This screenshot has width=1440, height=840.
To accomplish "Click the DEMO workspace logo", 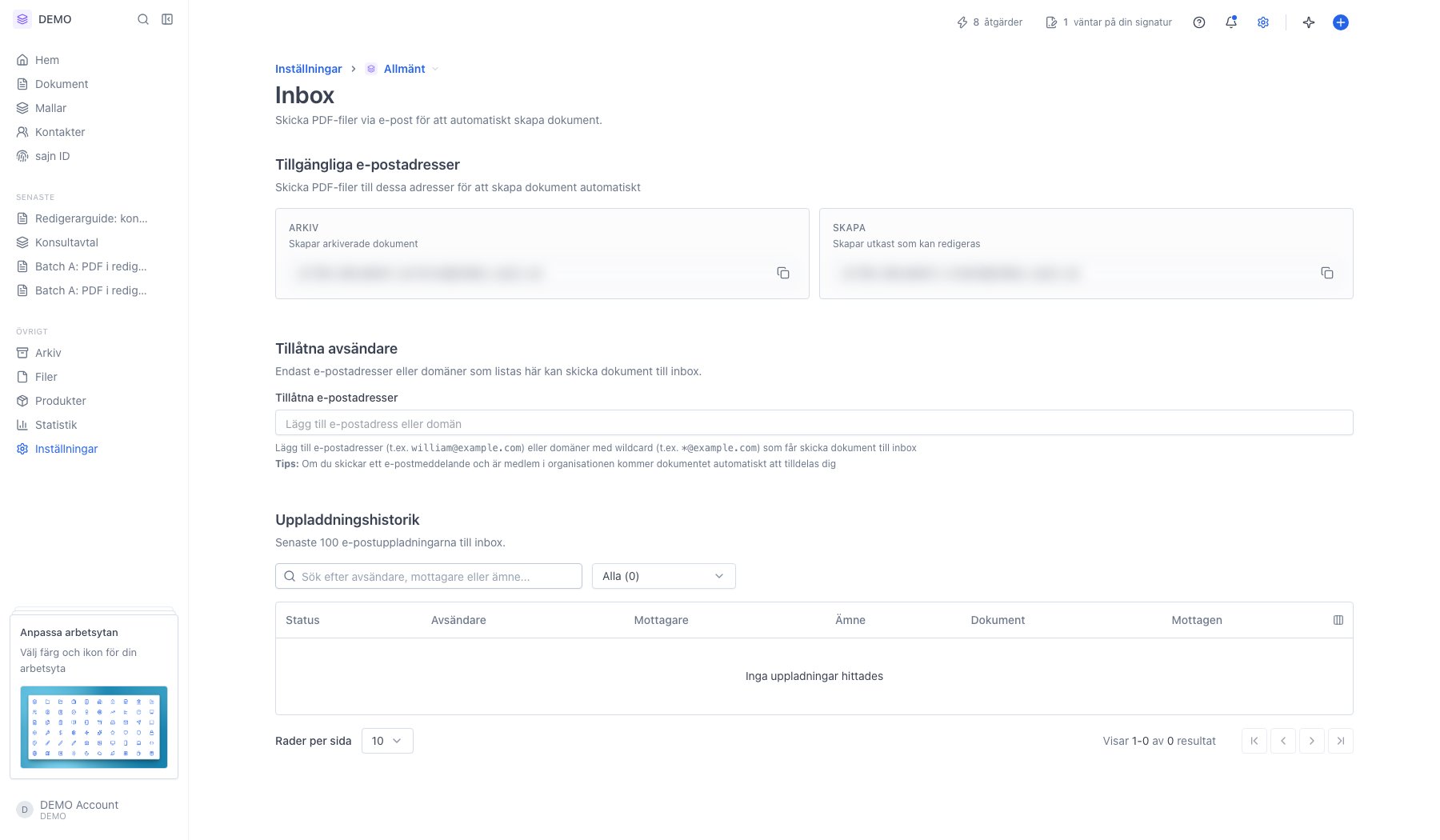I will [22, 19].
